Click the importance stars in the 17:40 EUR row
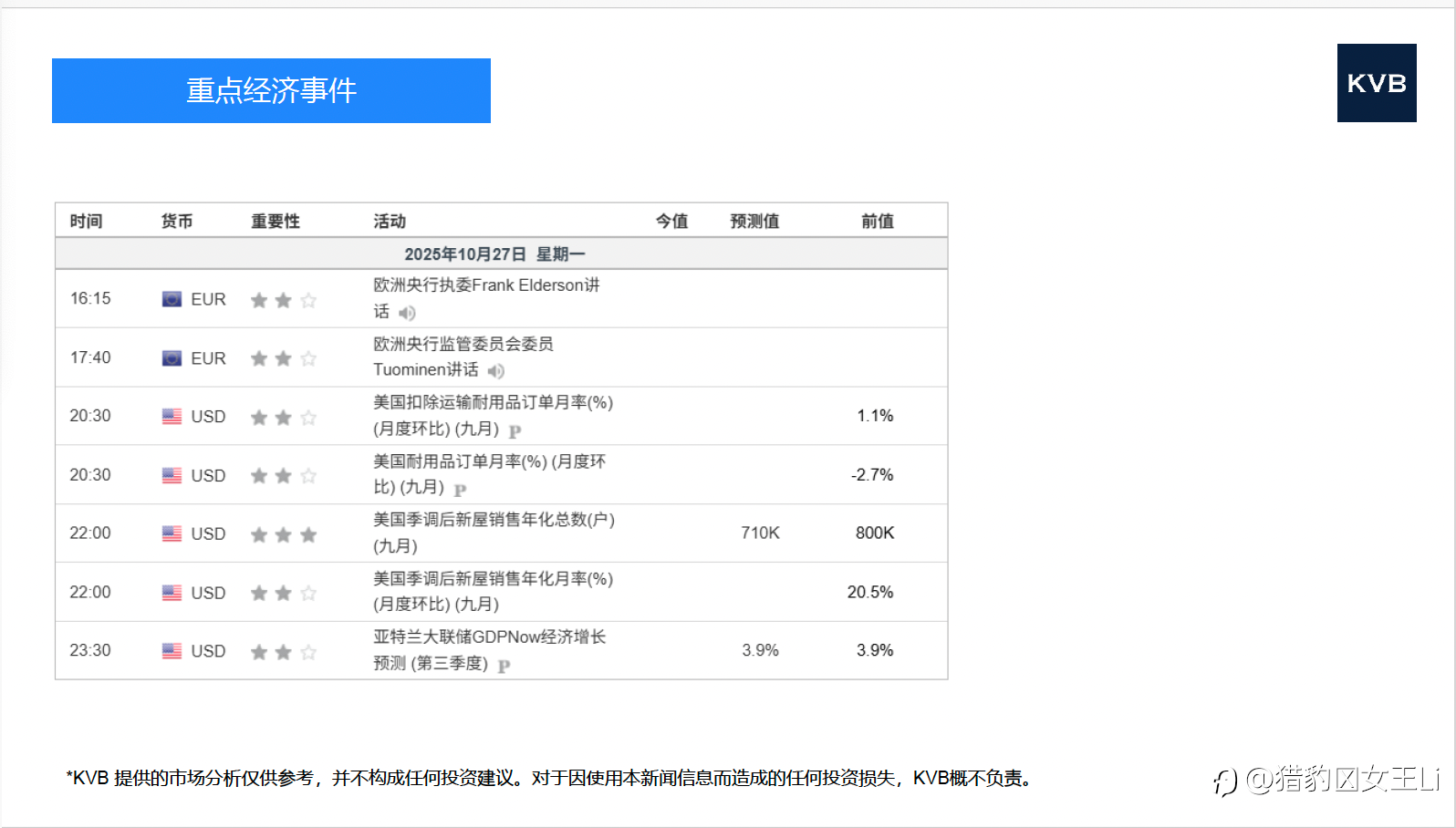Image resolution: width=1456 pixels, height=828 pixels. tap(284, 358)
